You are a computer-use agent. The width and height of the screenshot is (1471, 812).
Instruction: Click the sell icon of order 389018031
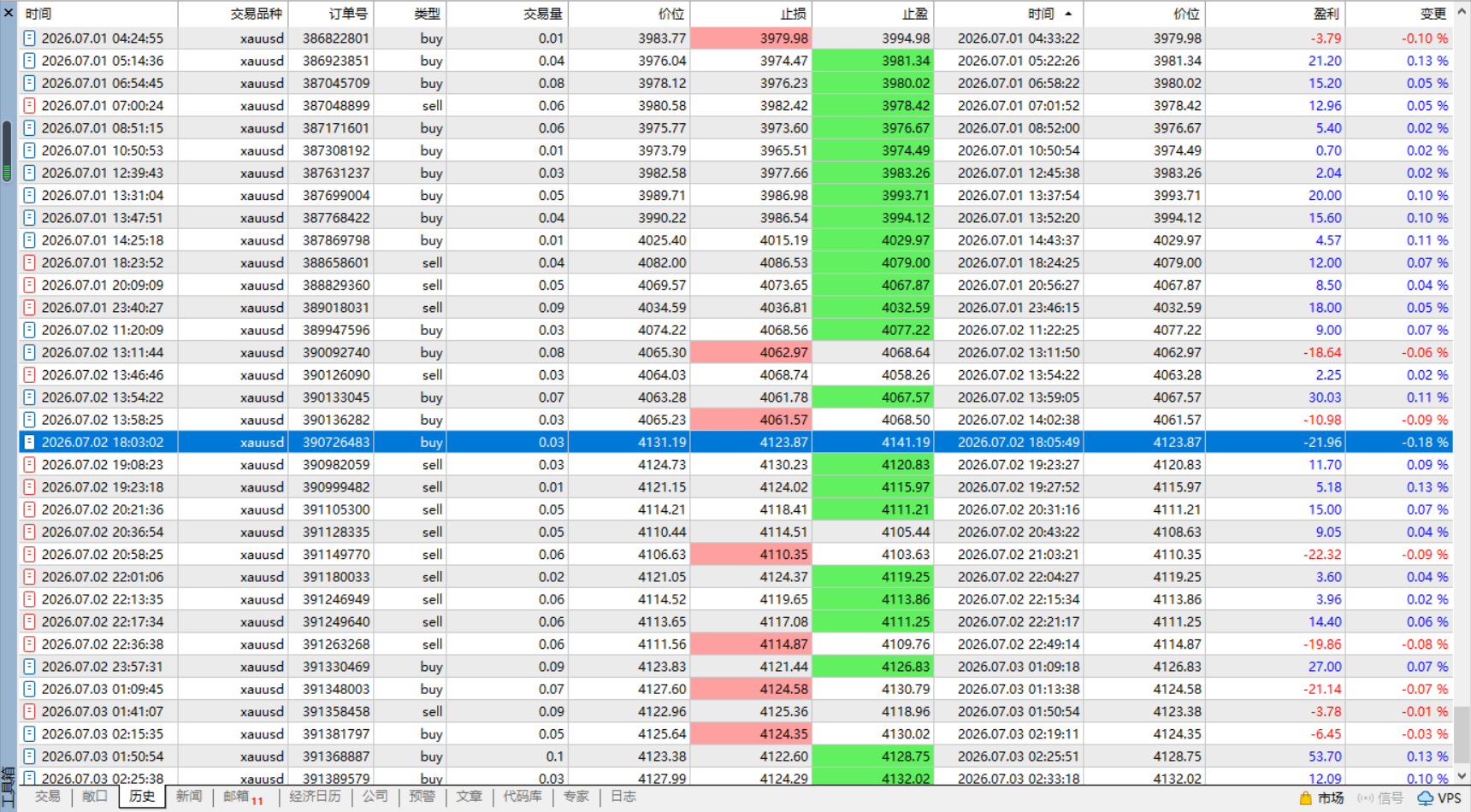pos(29,308)
